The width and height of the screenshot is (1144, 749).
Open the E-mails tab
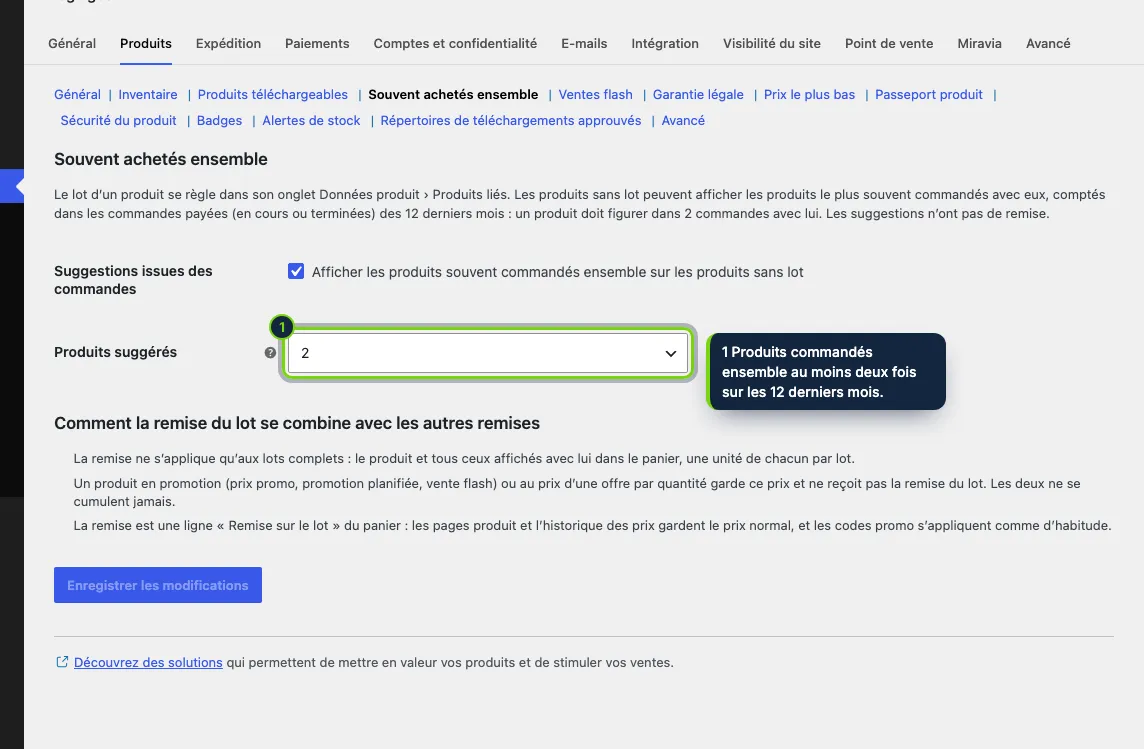[584, 43]
